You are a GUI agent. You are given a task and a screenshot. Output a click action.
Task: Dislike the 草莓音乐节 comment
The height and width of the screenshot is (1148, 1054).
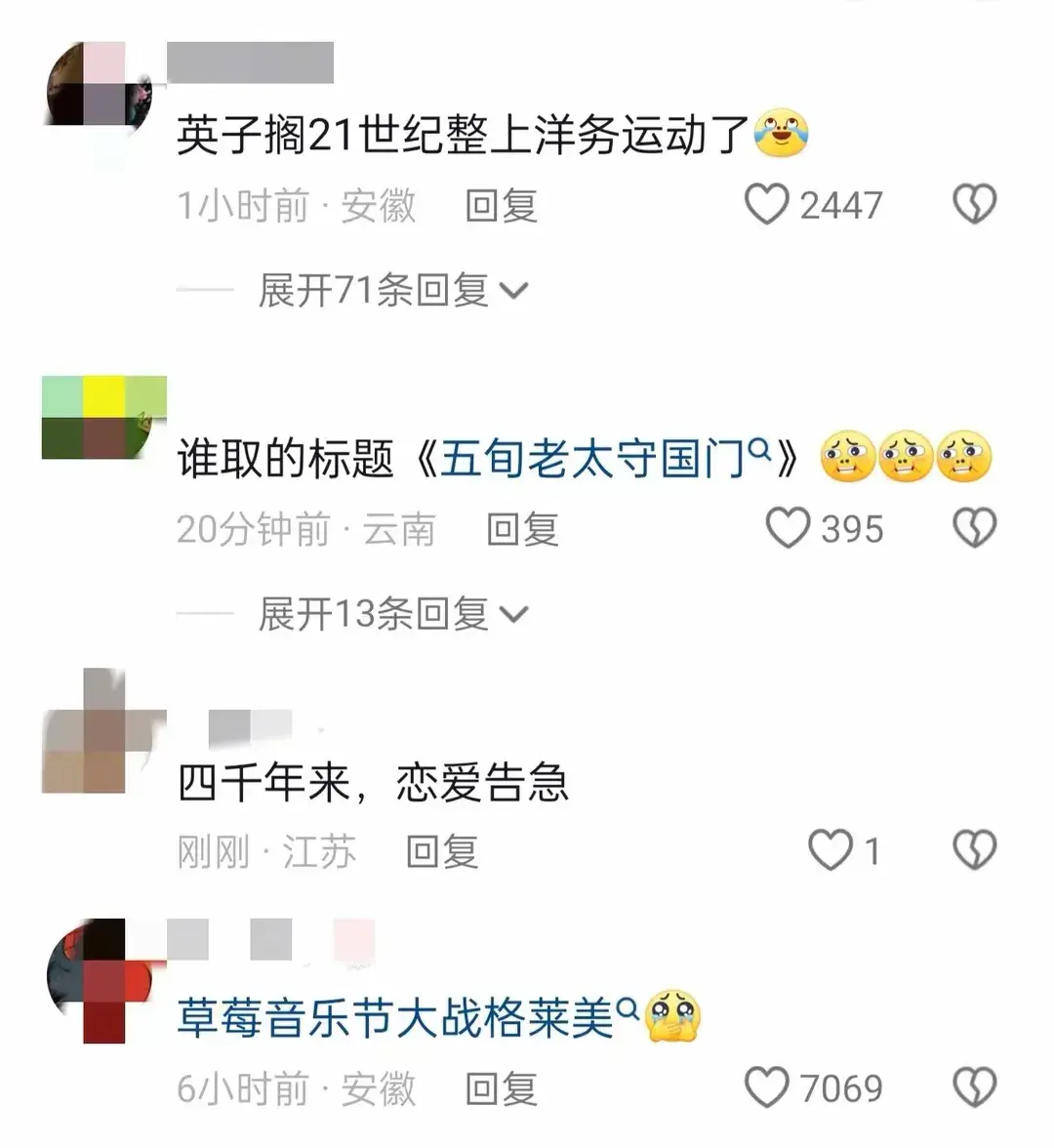tap(974, 1087)
